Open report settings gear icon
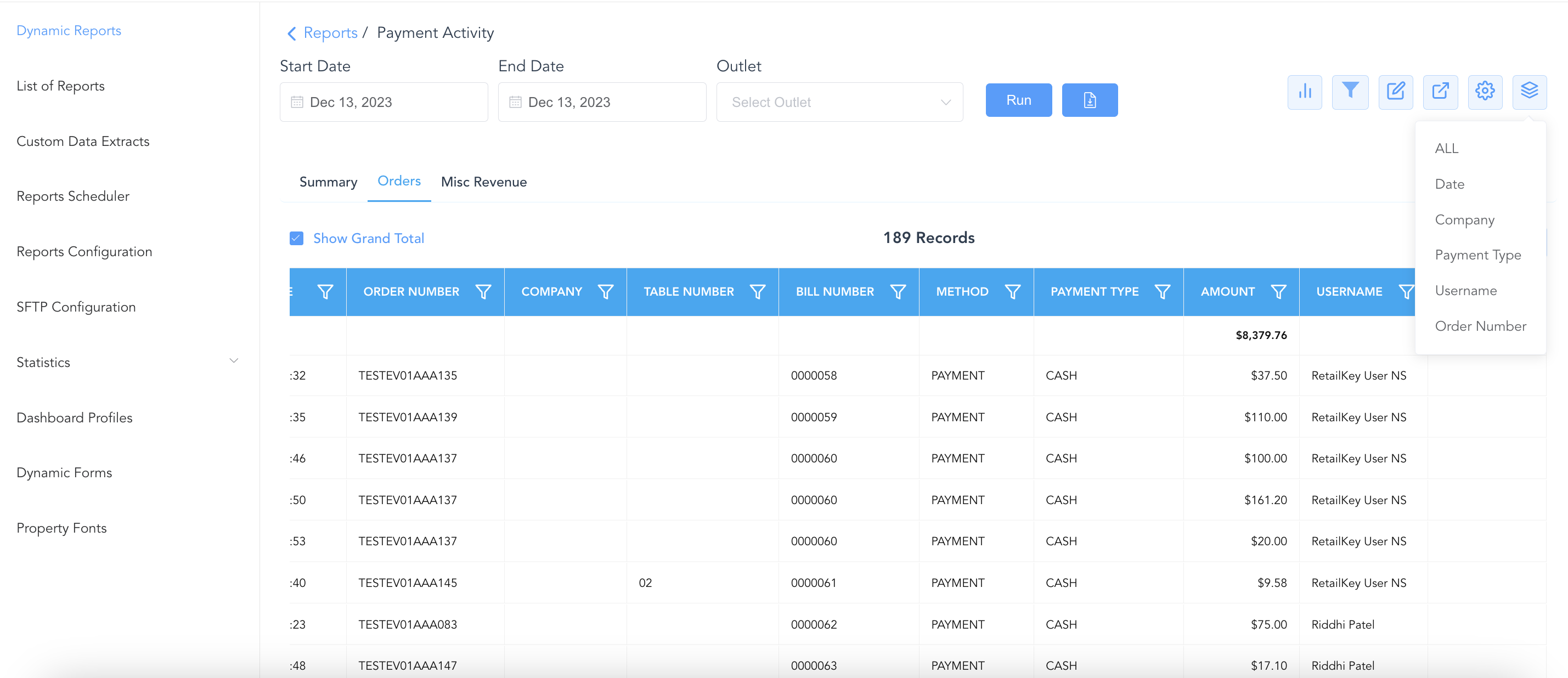This screenshot has height=678, width=1568. (x=1485, y=92)
